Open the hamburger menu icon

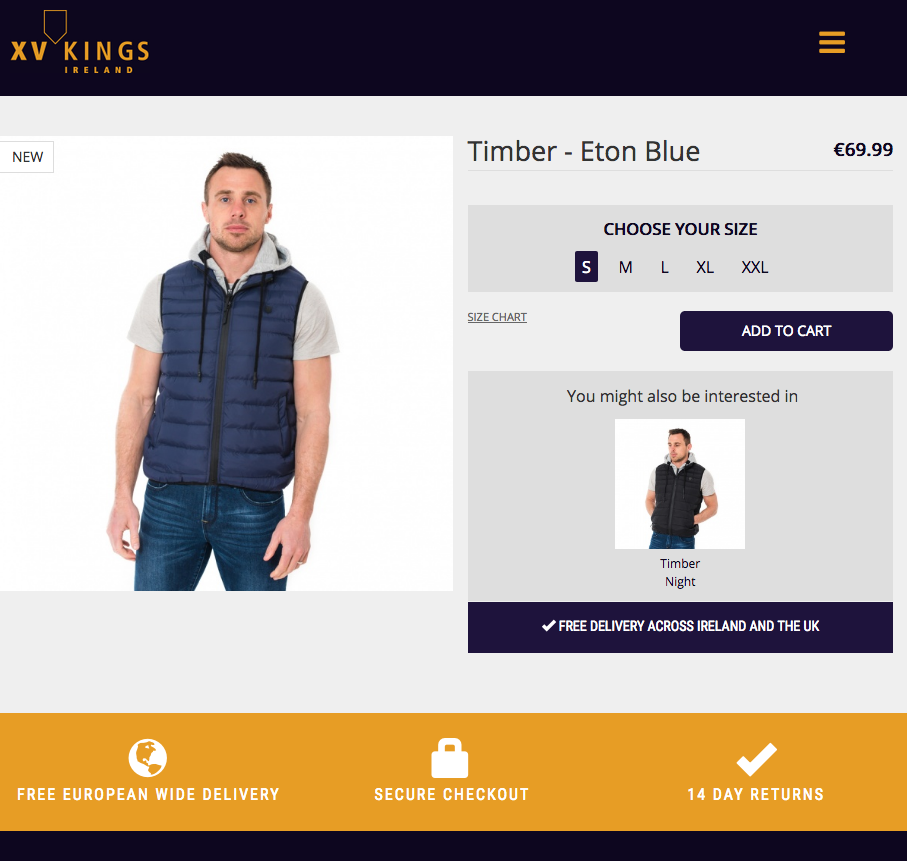[x=832, y=42]
